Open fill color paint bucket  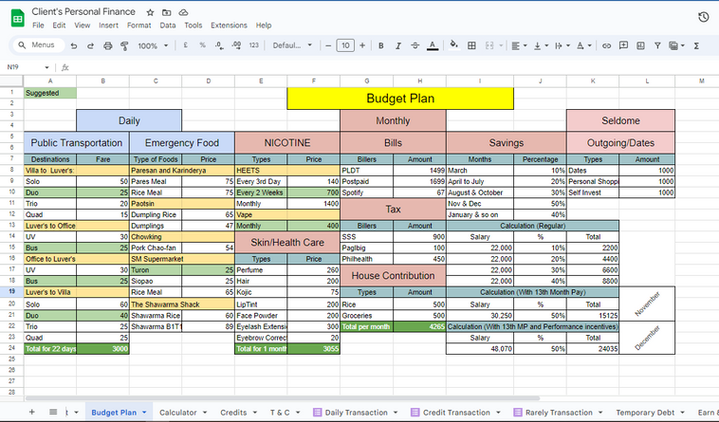click(454, 45)
